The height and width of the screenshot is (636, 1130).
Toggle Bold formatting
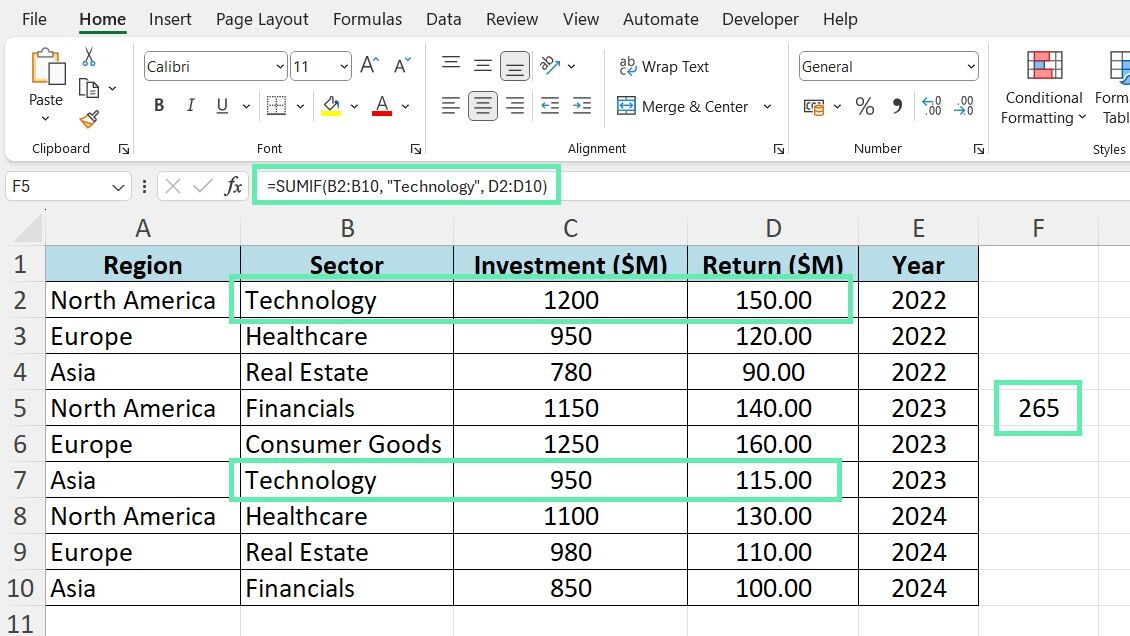point(159,106)
